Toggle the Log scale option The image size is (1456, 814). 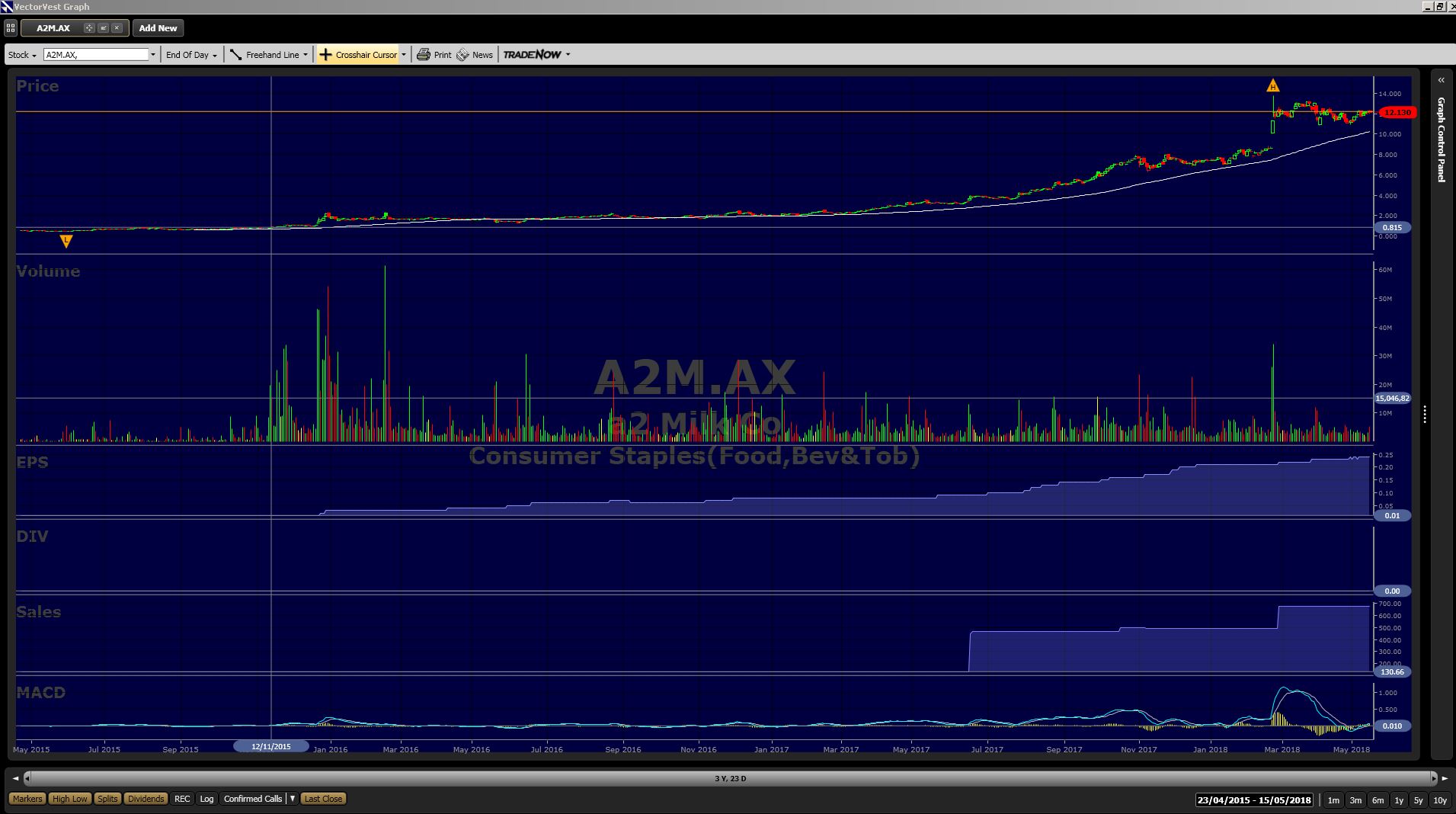click(206, 799)
